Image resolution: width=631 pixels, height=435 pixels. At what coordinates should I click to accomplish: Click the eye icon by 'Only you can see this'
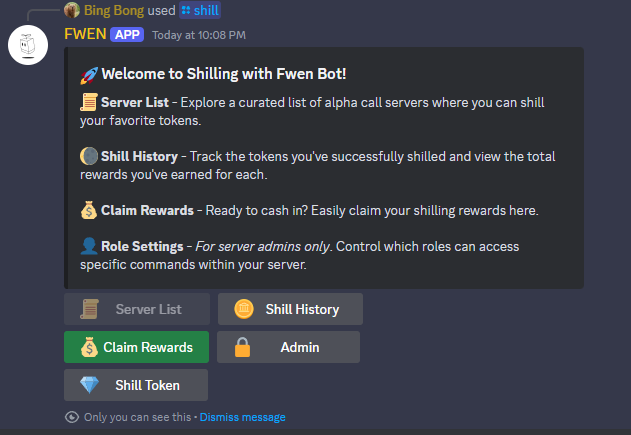tap(71, 417)
